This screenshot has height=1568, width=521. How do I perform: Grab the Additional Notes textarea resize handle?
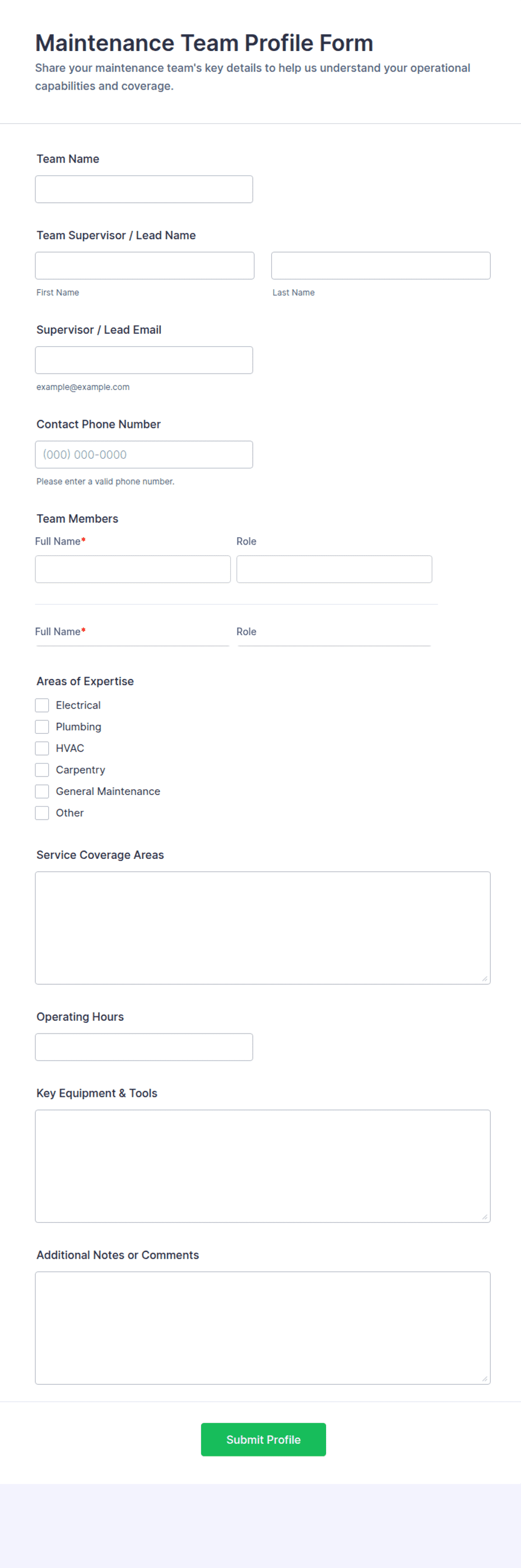(x=485, y=1378)
